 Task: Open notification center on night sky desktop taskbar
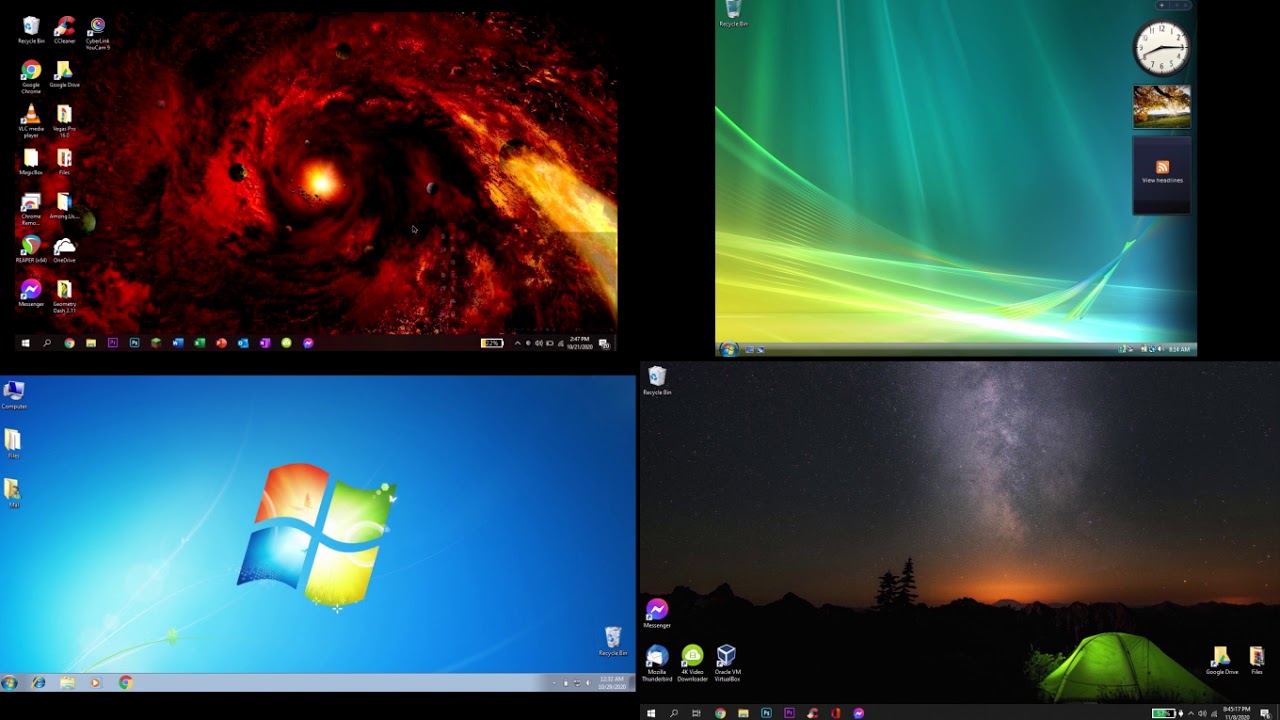[1265, 713]
